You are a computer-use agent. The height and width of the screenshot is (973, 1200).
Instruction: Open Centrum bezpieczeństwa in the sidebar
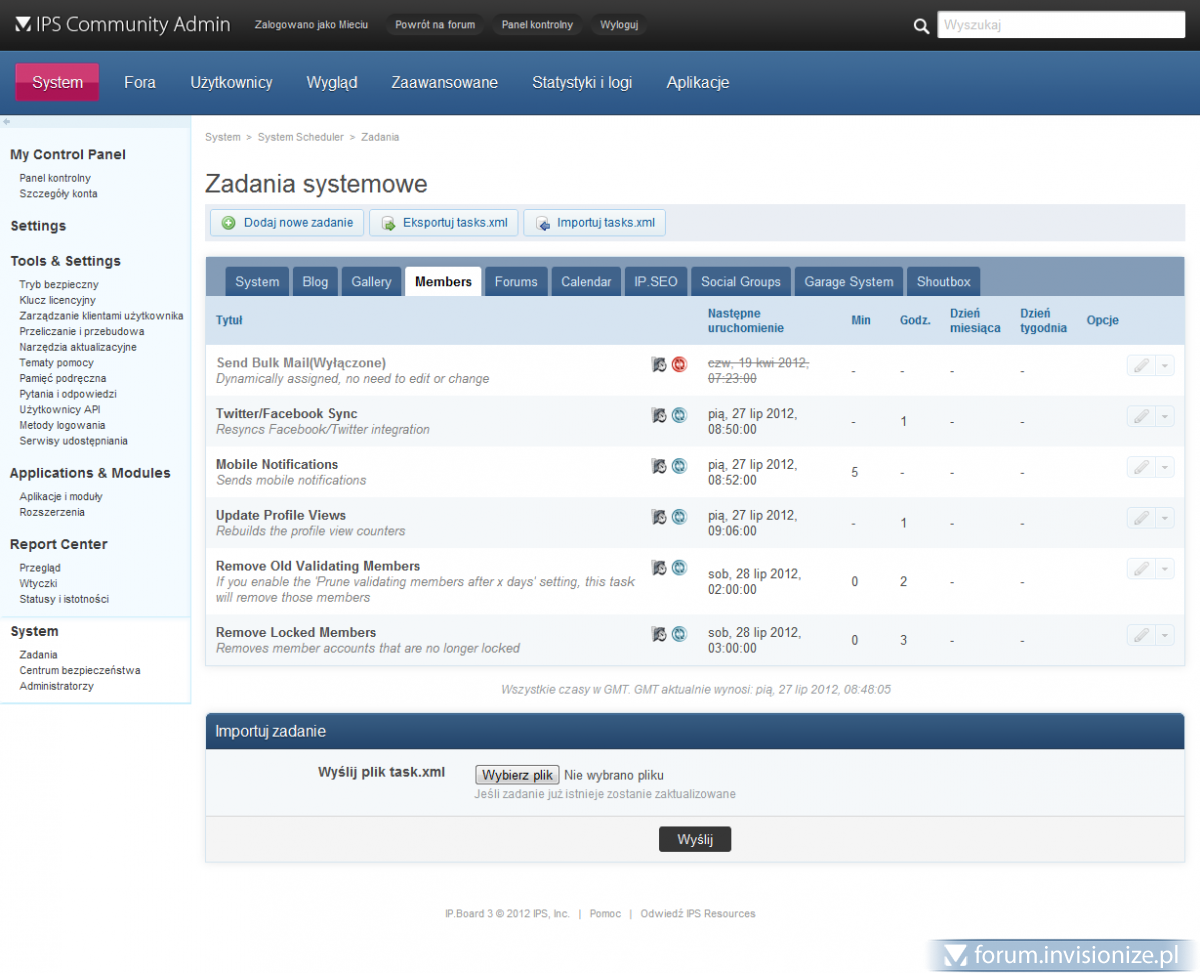pyautogui.click(x=79, y=670)
